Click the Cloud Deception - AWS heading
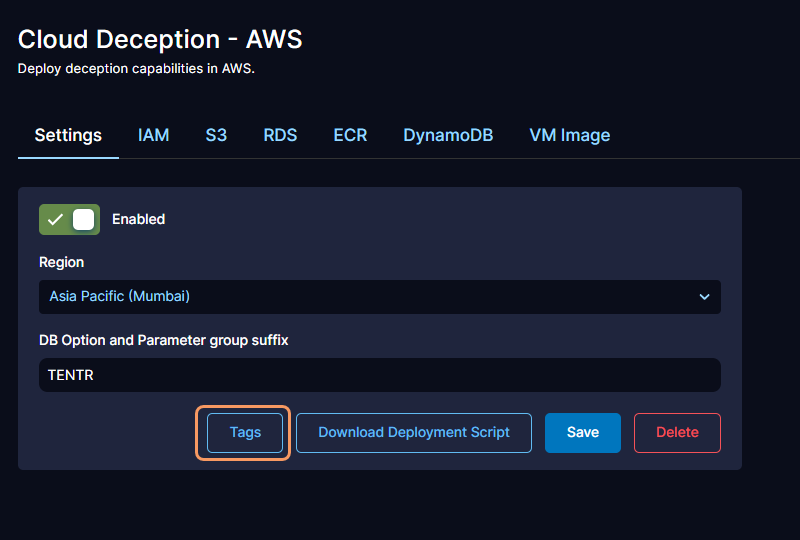 (x=160, y=40)
